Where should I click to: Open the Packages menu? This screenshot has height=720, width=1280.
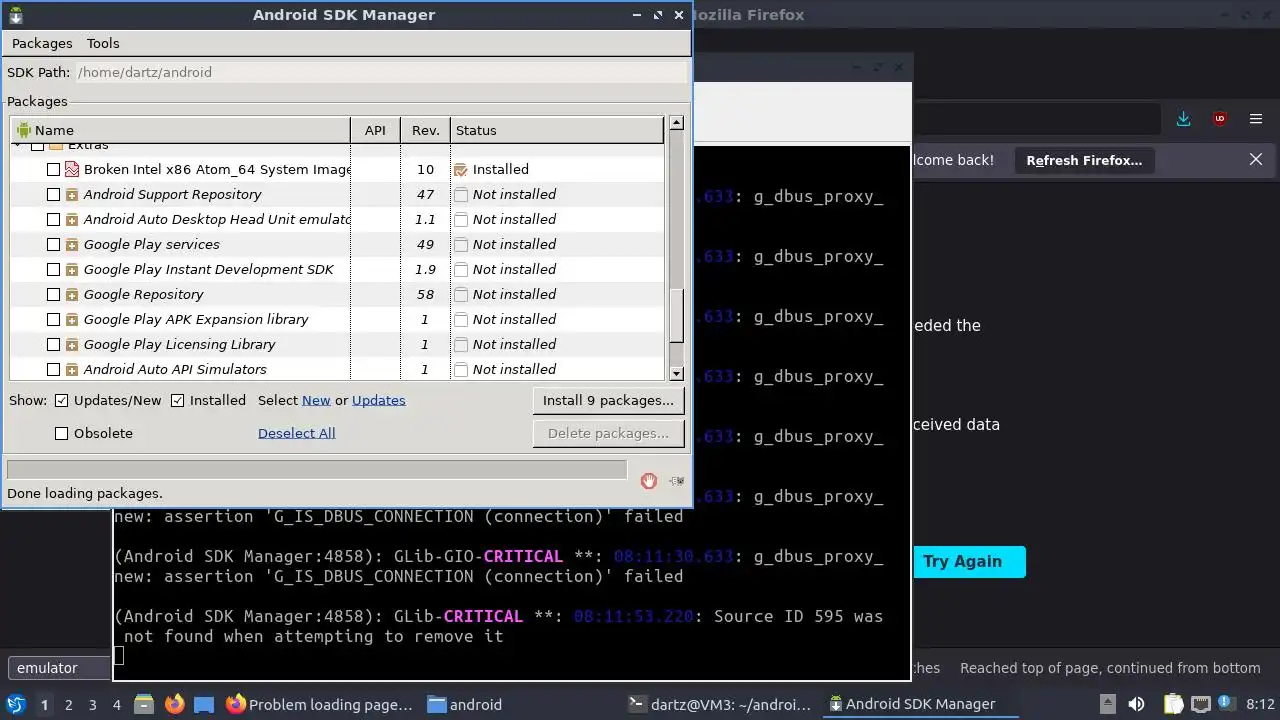click(42, 44)
